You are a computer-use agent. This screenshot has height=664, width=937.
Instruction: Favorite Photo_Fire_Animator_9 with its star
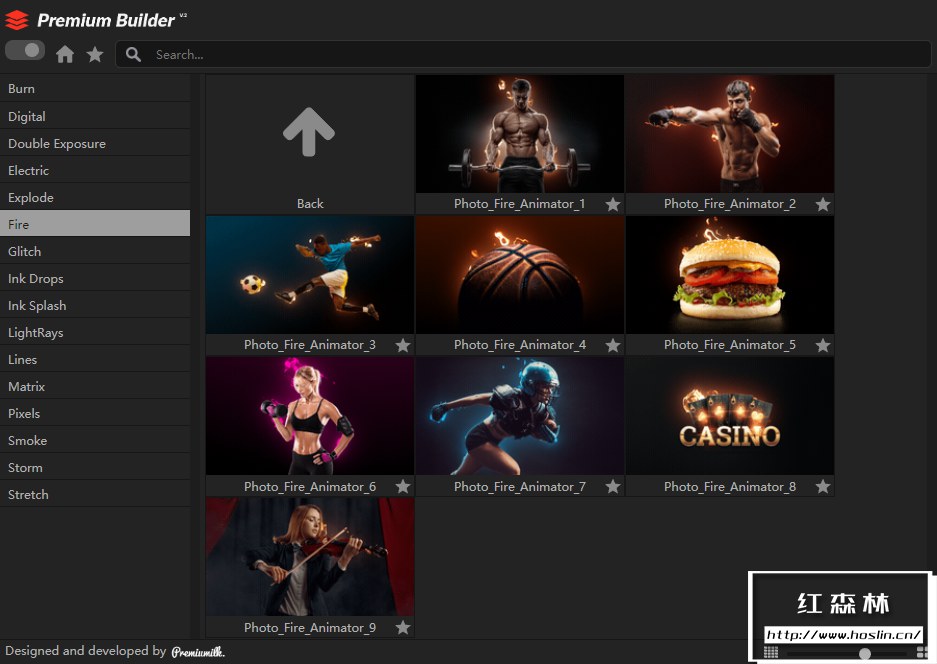(x=403, y=628)
